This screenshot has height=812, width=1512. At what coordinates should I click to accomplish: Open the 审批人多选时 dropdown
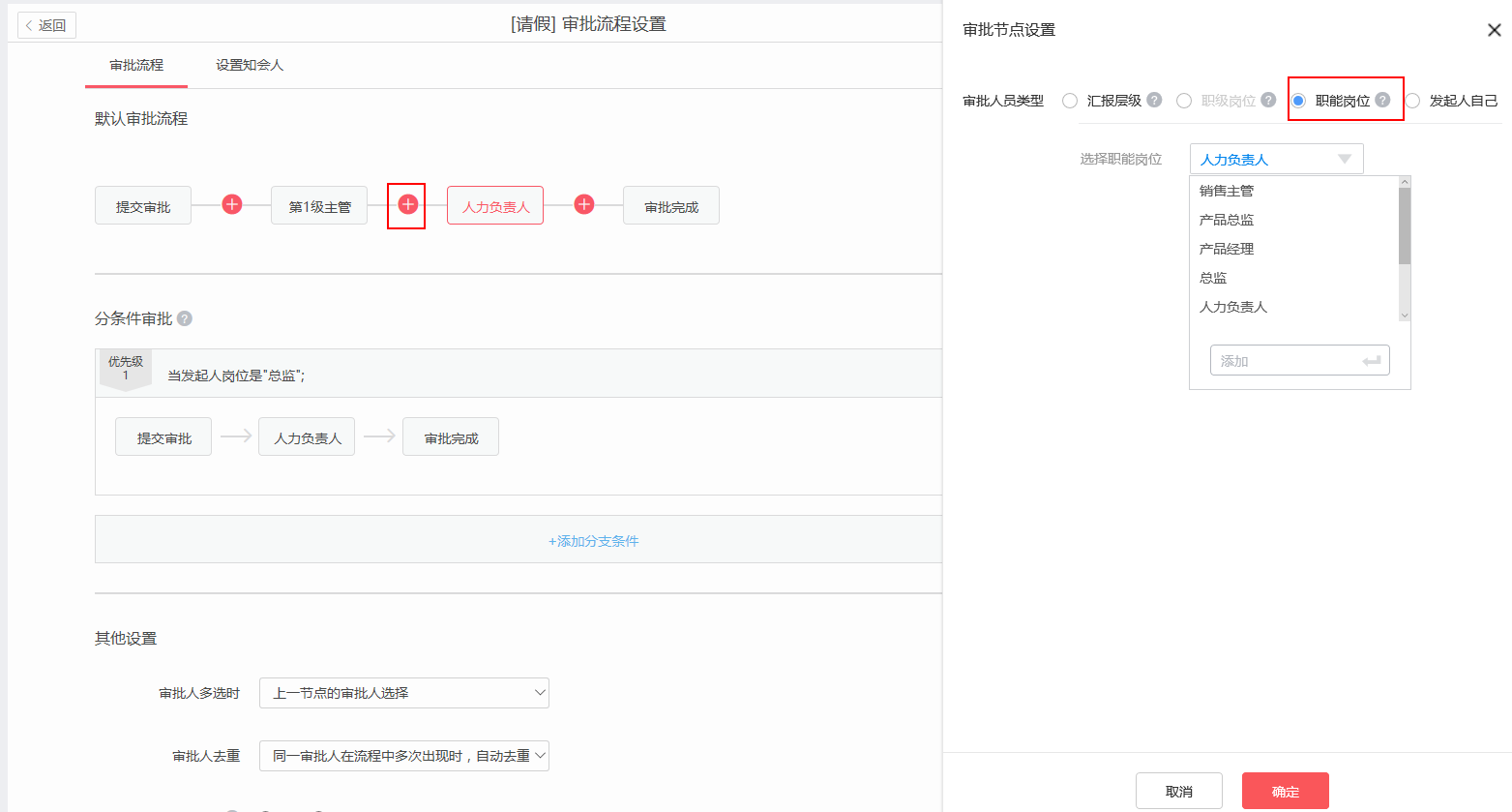click(x=404, y=693)
